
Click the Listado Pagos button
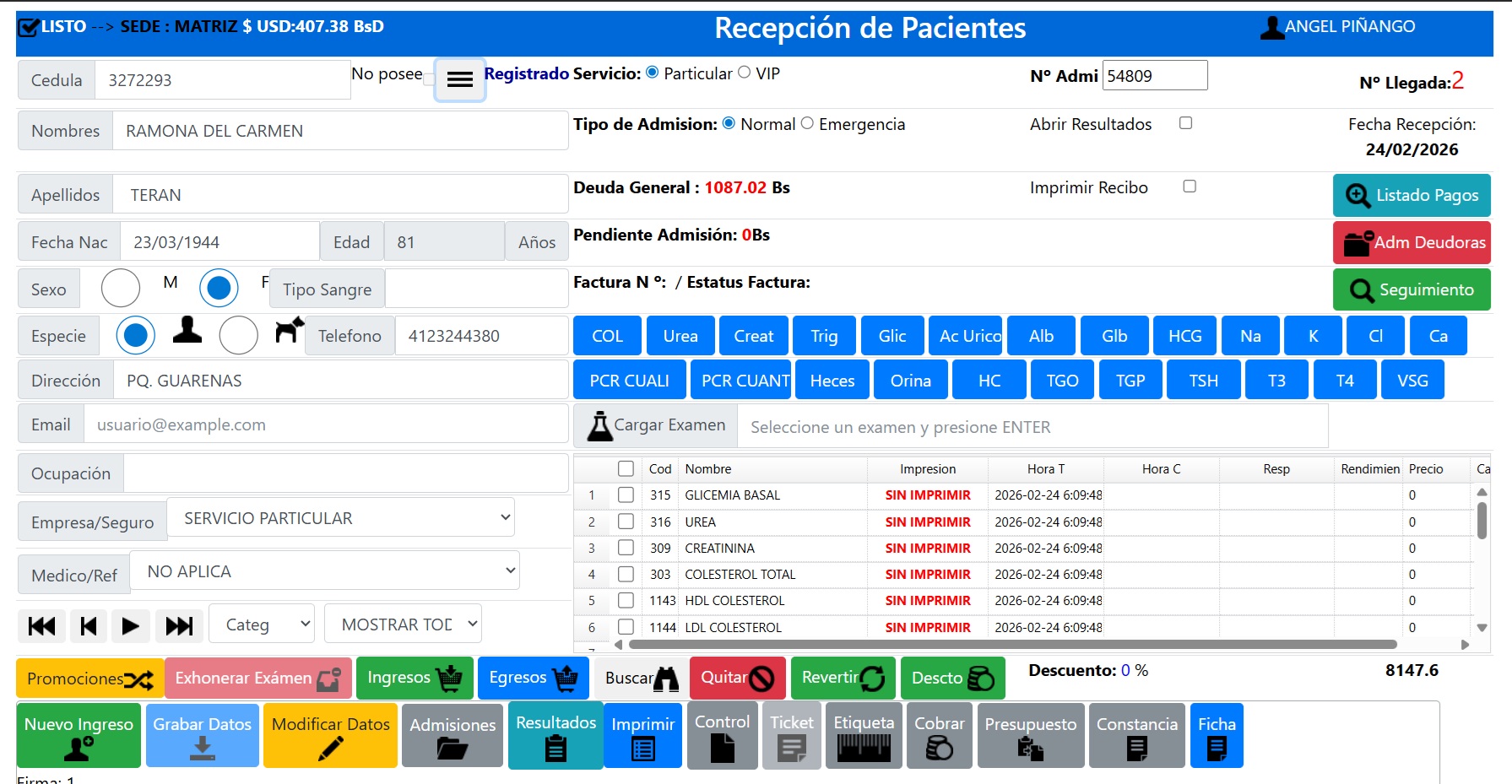tap(1411, 195)
